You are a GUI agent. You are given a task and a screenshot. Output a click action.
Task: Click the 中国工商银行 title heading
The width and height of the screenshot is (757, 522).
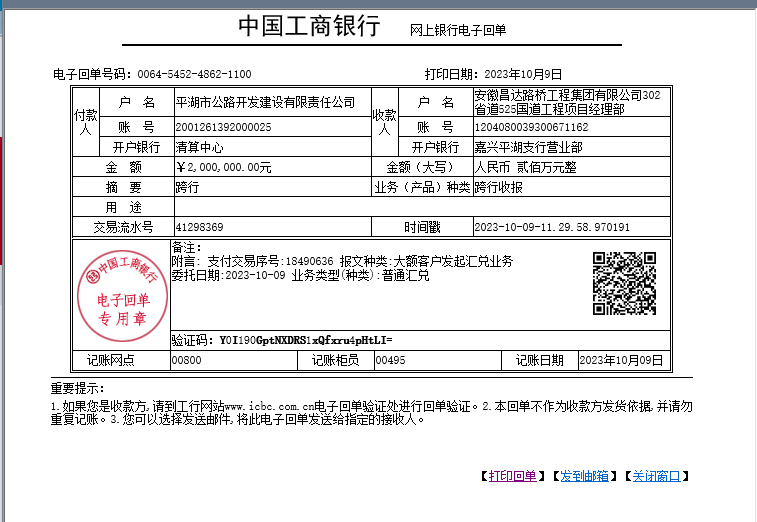pos(309,27)
